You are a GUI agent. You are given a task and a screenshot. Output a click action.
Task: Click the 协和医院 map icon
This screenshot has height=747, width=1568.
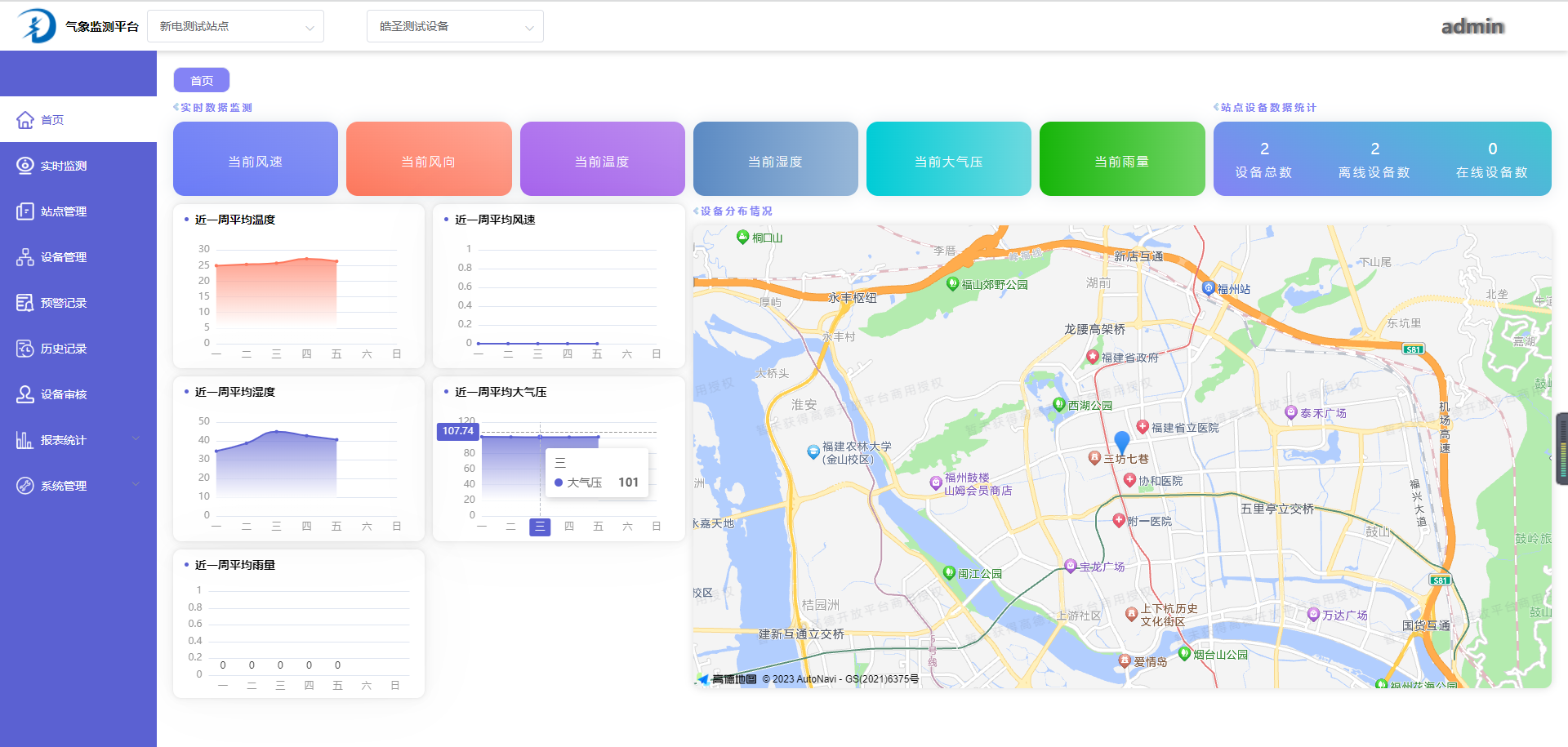1130,480
